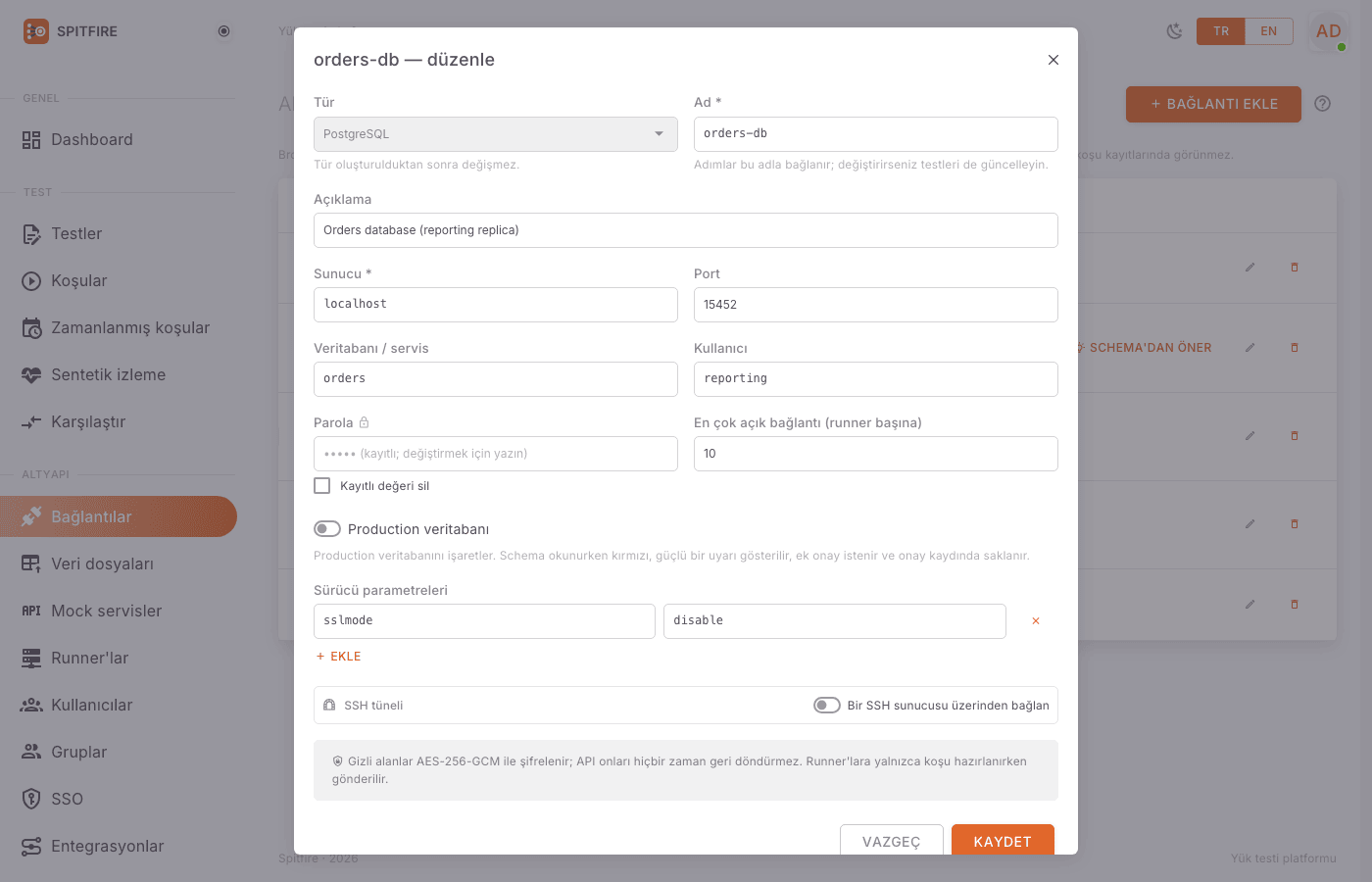Click the Bağlantılar plug icon
The height and width of the screenshot is (882, 1372).
click(31, 516)
